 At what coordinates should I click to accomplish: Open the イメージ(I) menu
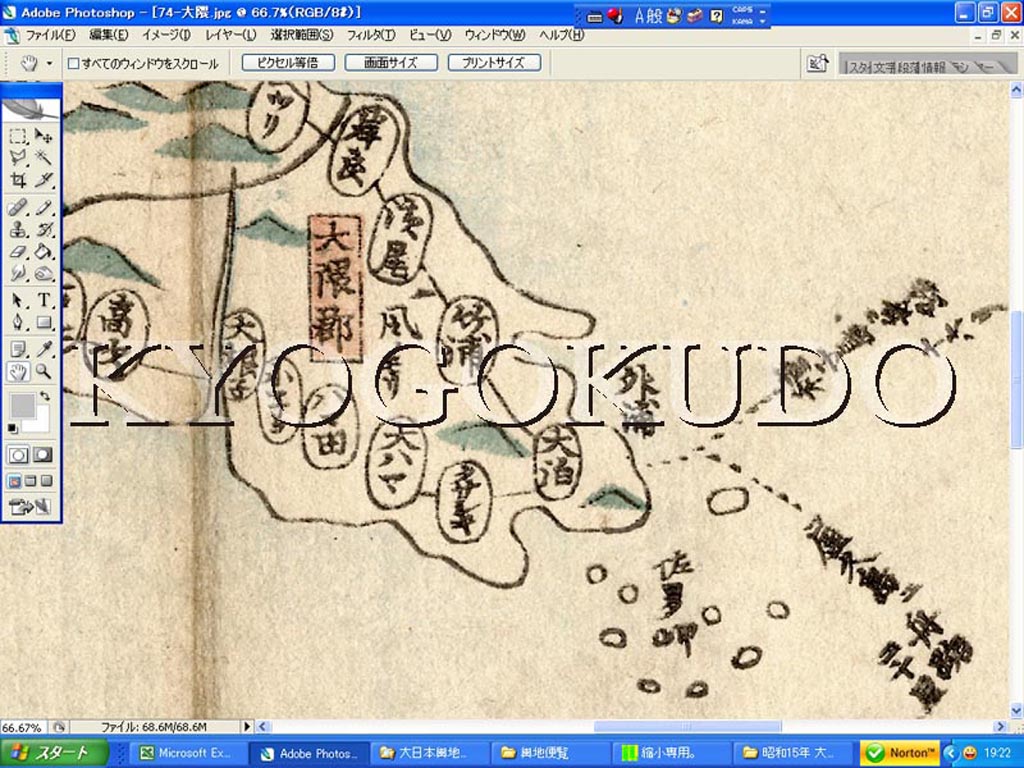[167, 35]
